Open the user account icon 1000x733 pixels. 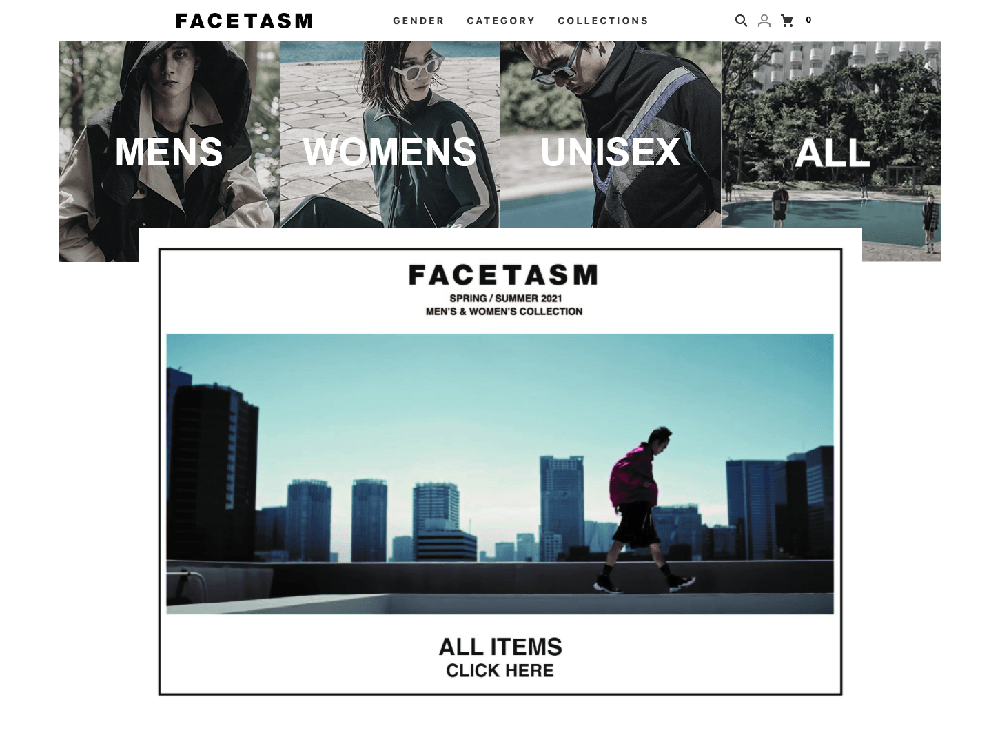[764, 20]
